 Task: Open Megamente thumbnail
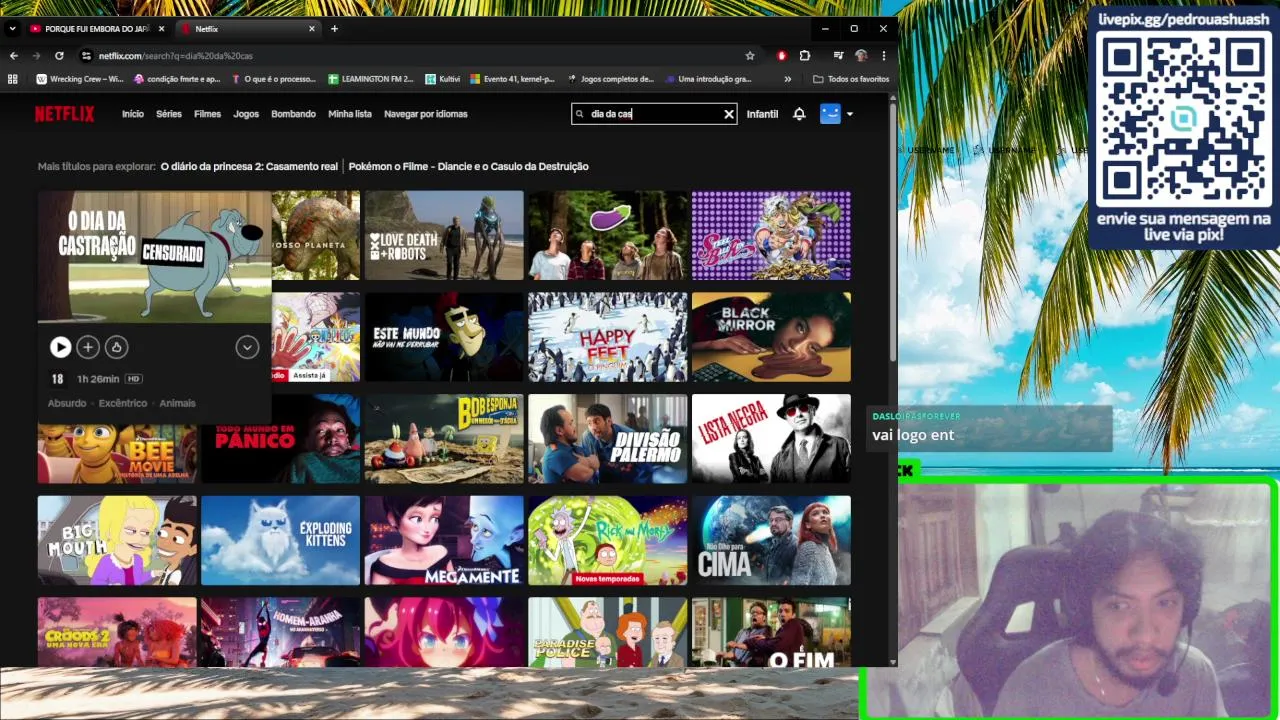[x=444, y=541]
